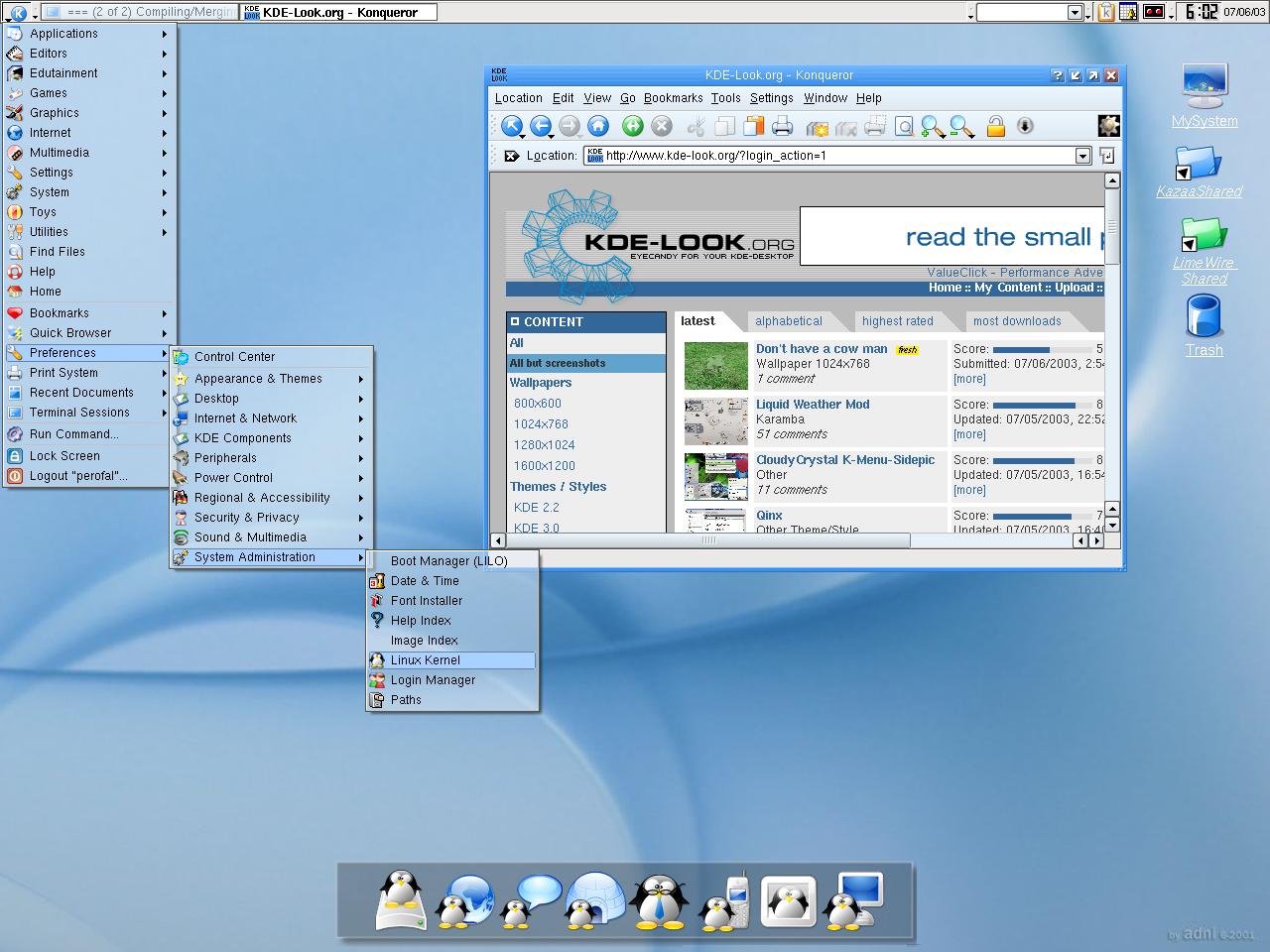Click the Print icon in Konqueror toolbar
Image resolution: width=1270 pixels, height=952 pixels.
(783, 126)
